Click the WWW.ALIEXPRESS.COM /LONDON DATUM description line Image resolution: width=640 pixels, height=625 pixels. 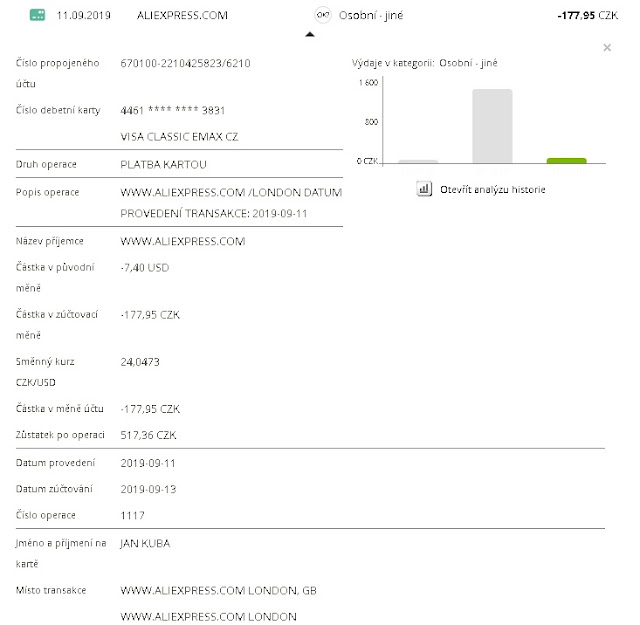pos(231,192)
